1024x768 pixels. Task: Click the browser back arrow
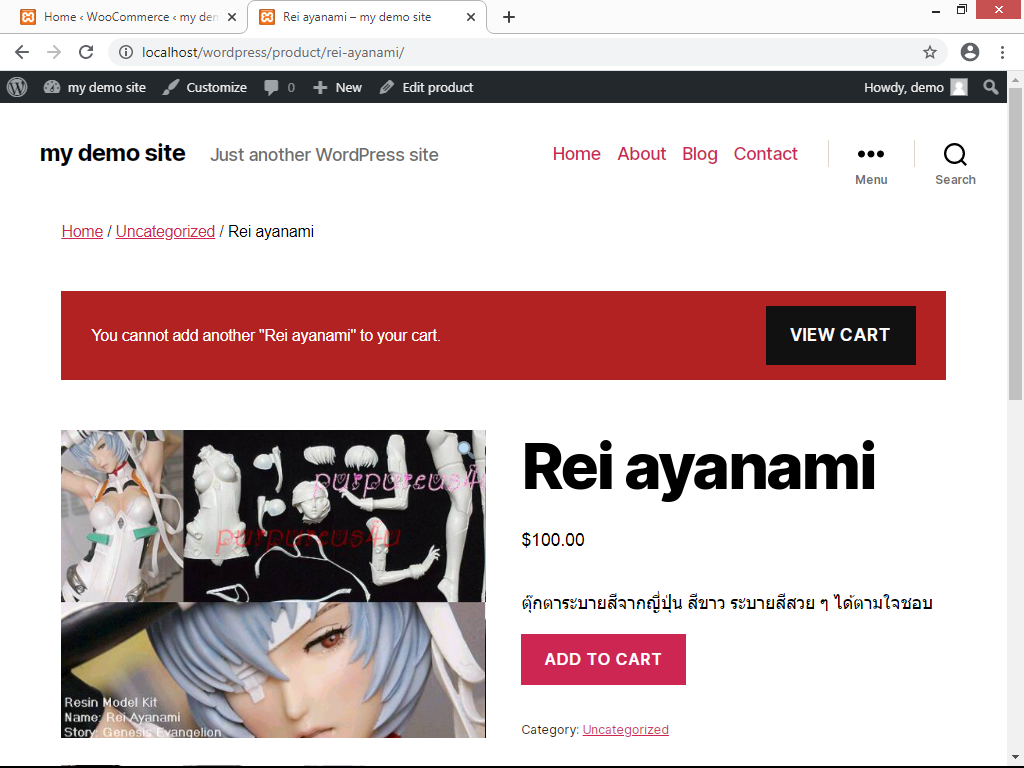pos(22,52)
